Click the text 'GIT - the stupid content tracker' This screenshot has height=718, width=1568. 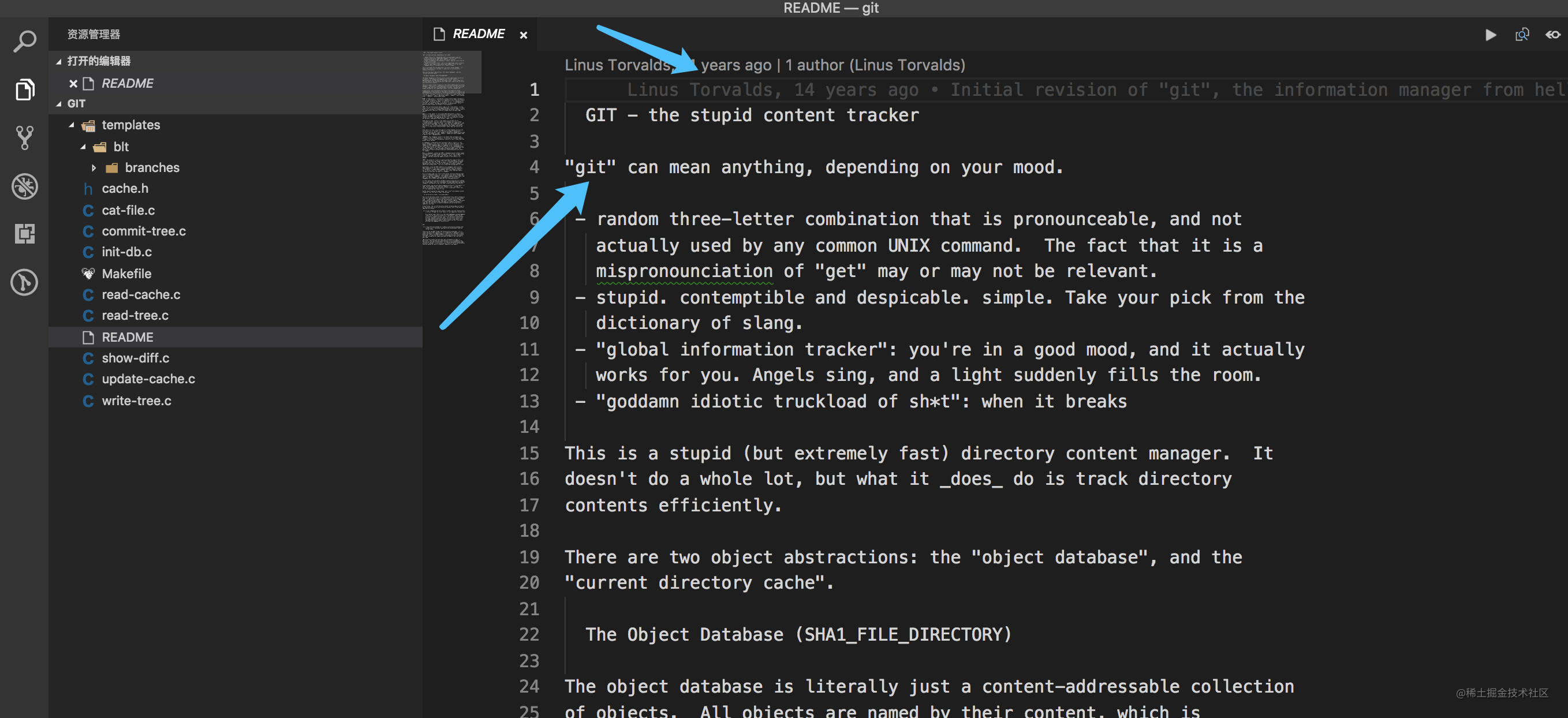point(752,115)
